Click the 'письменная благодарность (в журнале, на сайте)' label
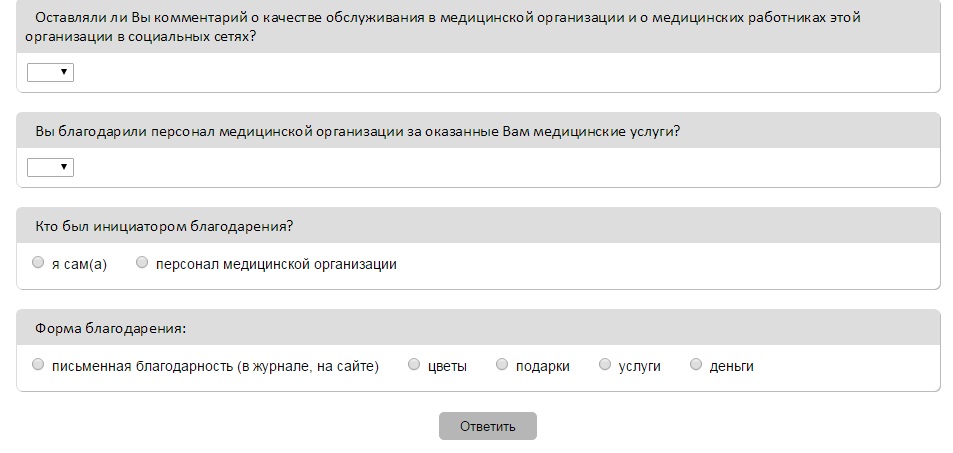The width and height of the screenshot is (953, 453). 215,367
